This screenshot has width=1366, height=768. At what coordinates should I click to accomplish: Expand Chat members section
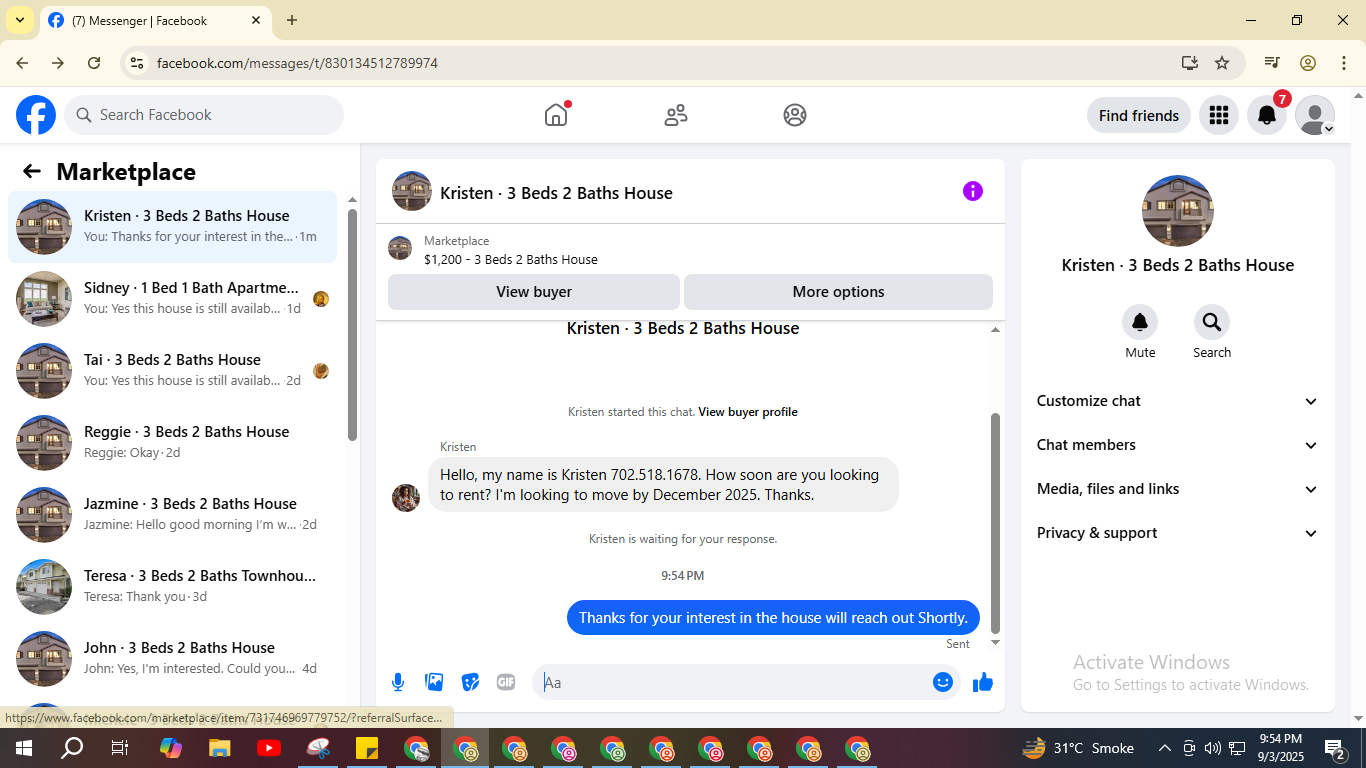pyautogui.click(x=1178, y=445)
